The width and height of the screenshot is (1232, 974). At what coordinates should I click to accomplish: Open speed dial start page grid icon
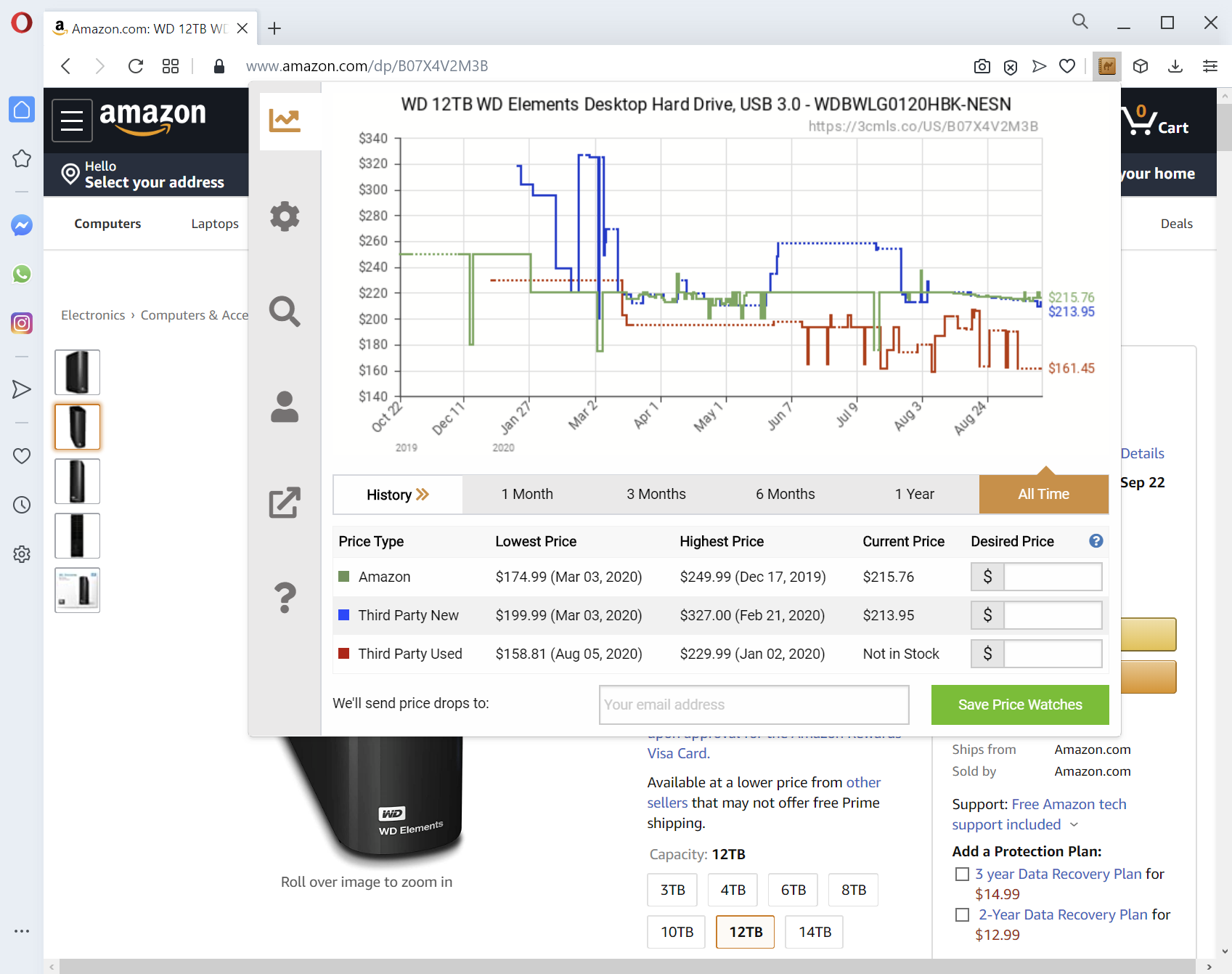(171, 66)
